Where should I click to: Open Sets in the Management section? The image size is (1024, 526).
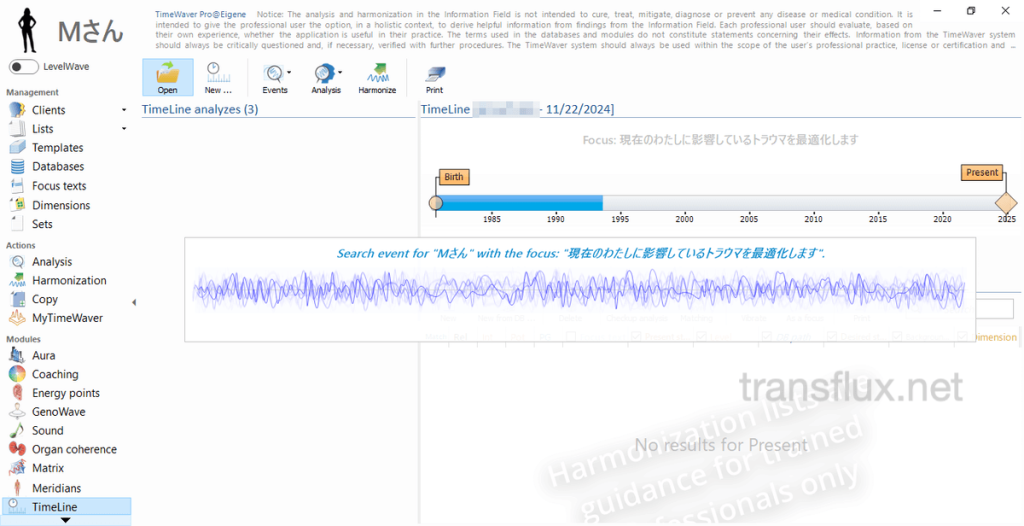coord(42,224)
